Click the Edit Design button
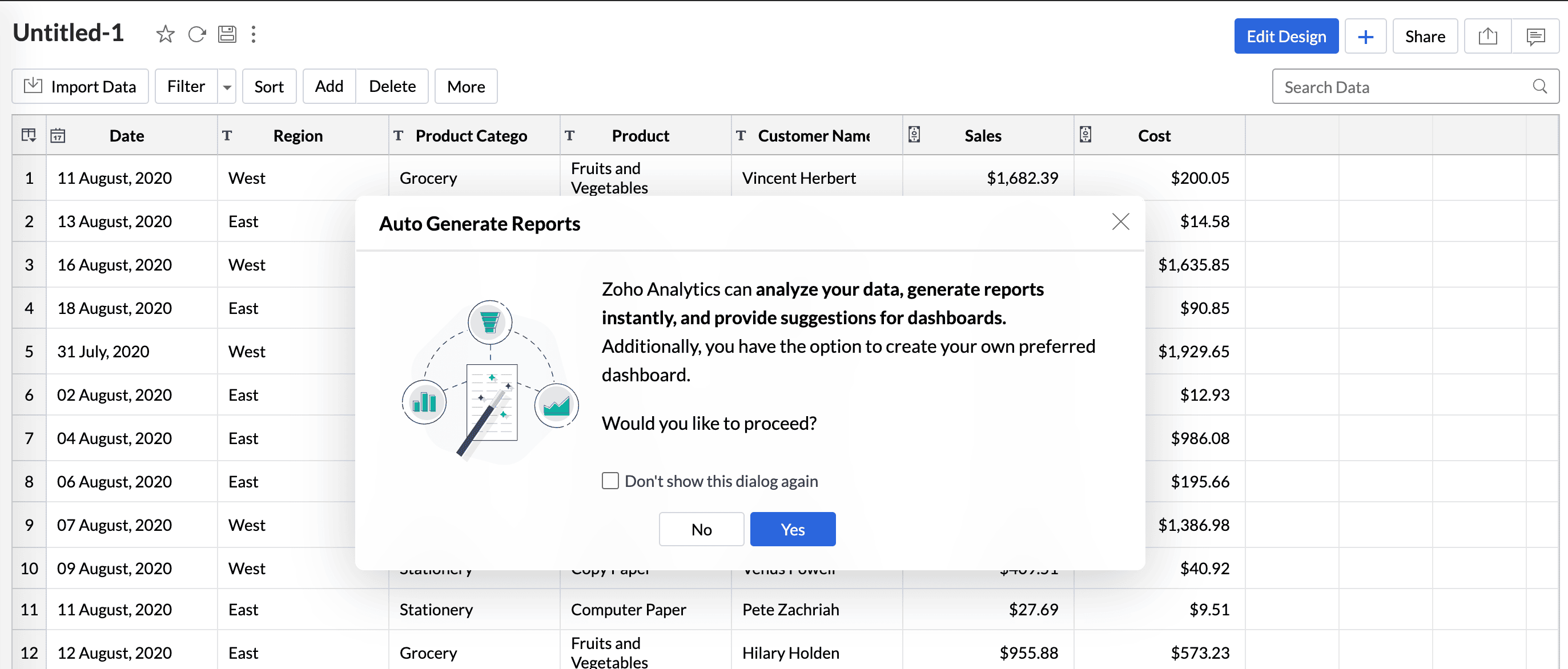 [x=1285, y=37]
